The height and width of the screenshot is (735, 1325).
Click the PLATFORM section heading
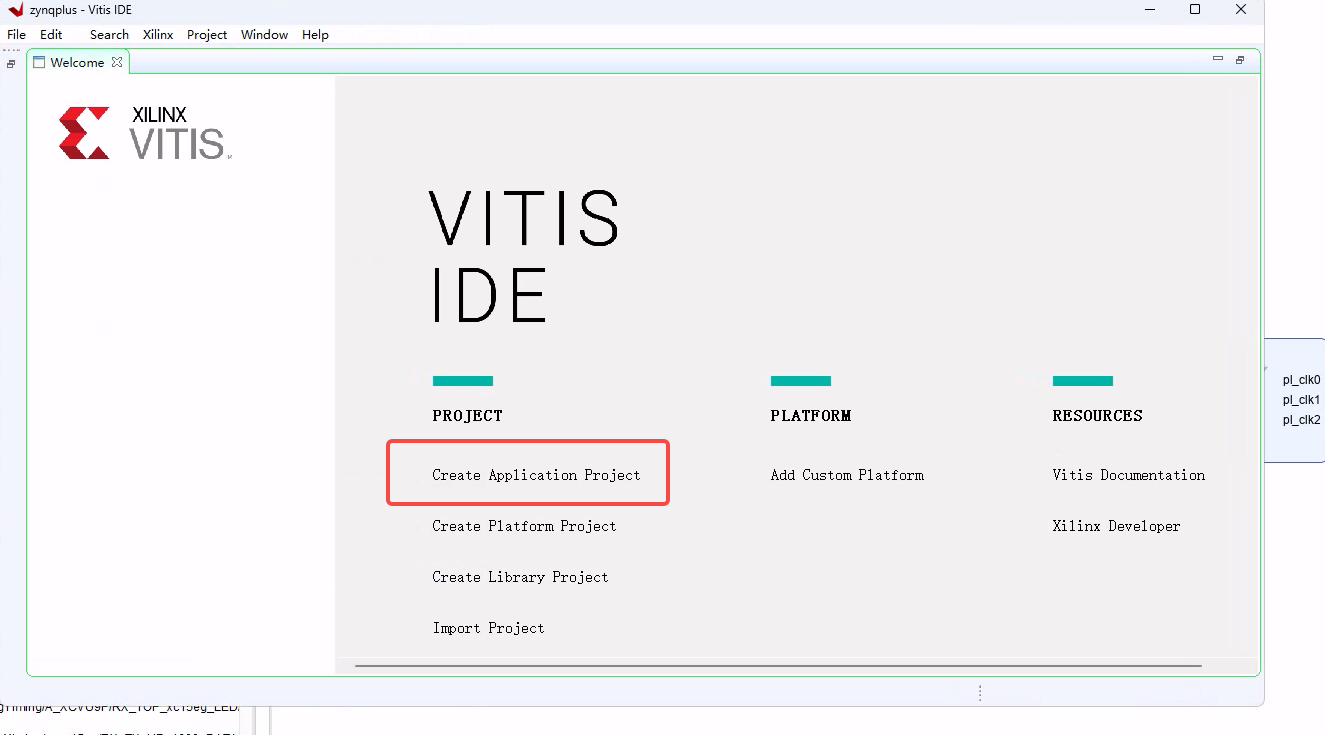point(810,416)
